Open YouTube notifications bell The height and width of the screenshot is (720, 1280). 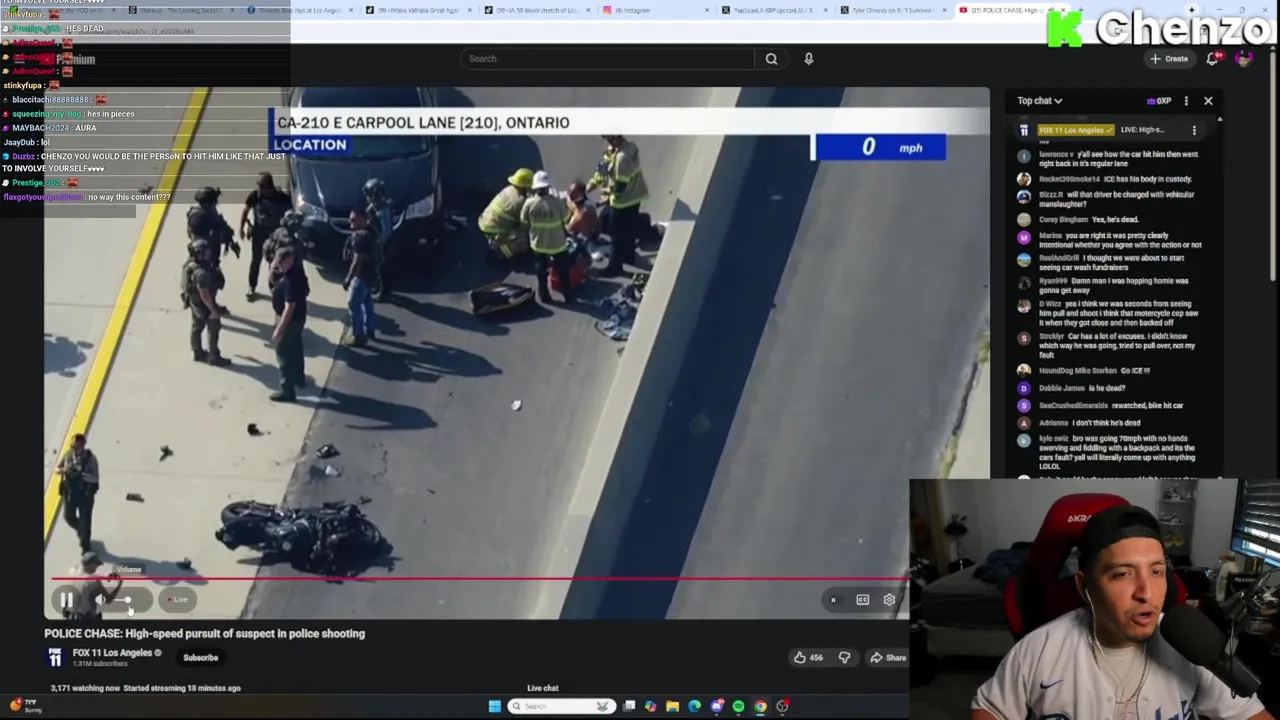tap(1212, 59)
